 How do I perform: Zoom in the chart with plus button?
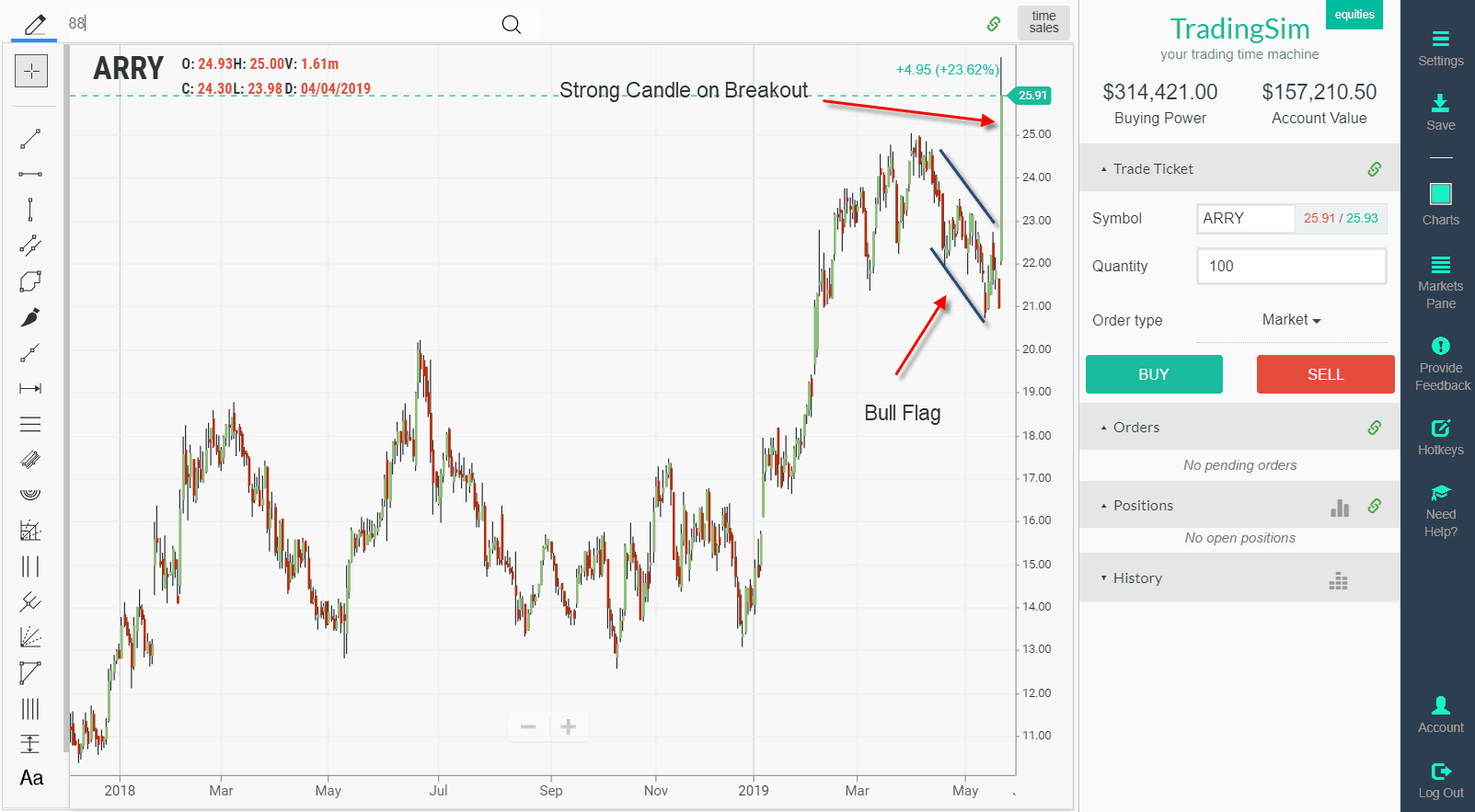tap(569, 726)
